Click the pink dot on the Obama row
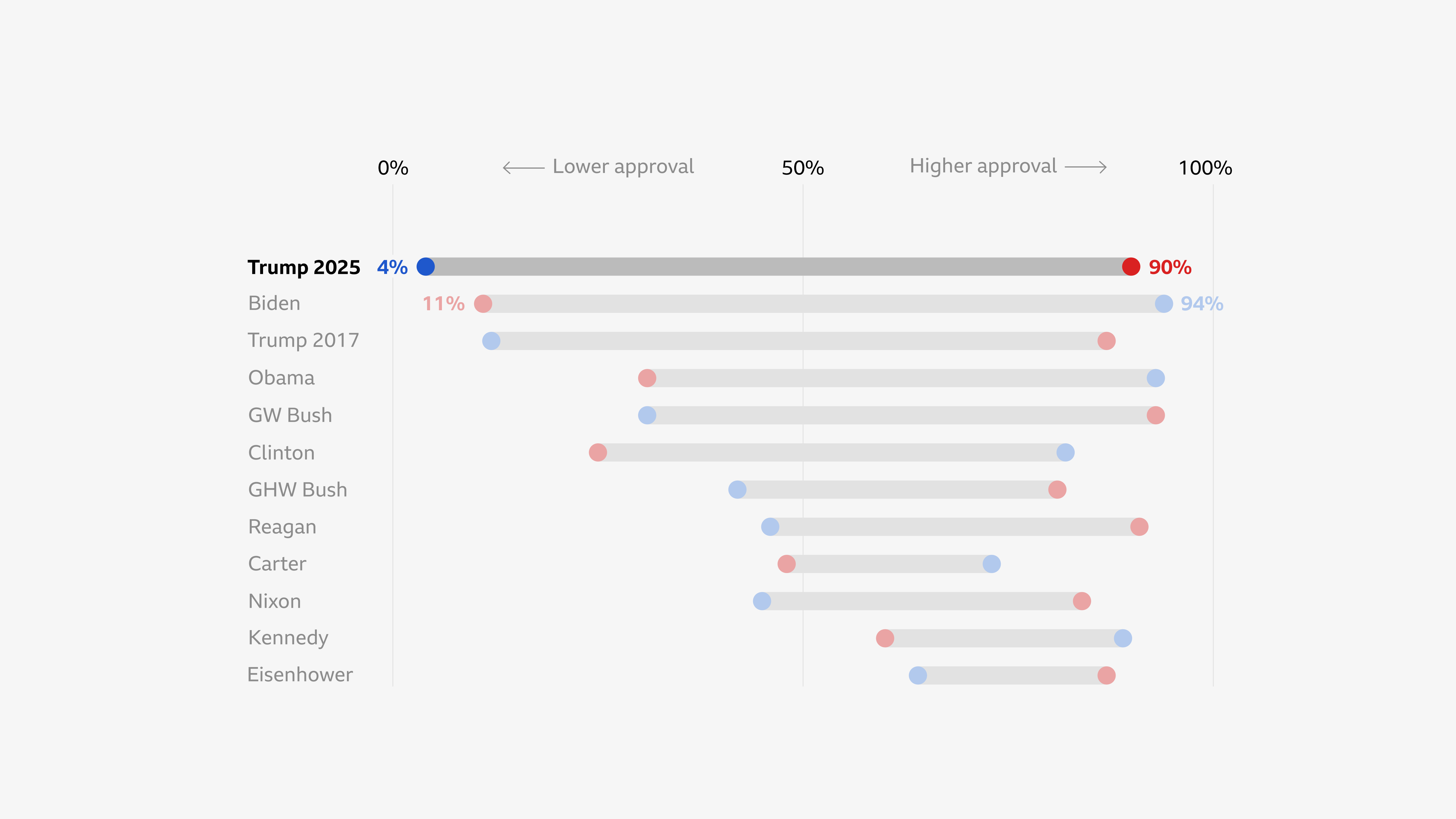The image size is (1456, 819). tap(647, 378)
